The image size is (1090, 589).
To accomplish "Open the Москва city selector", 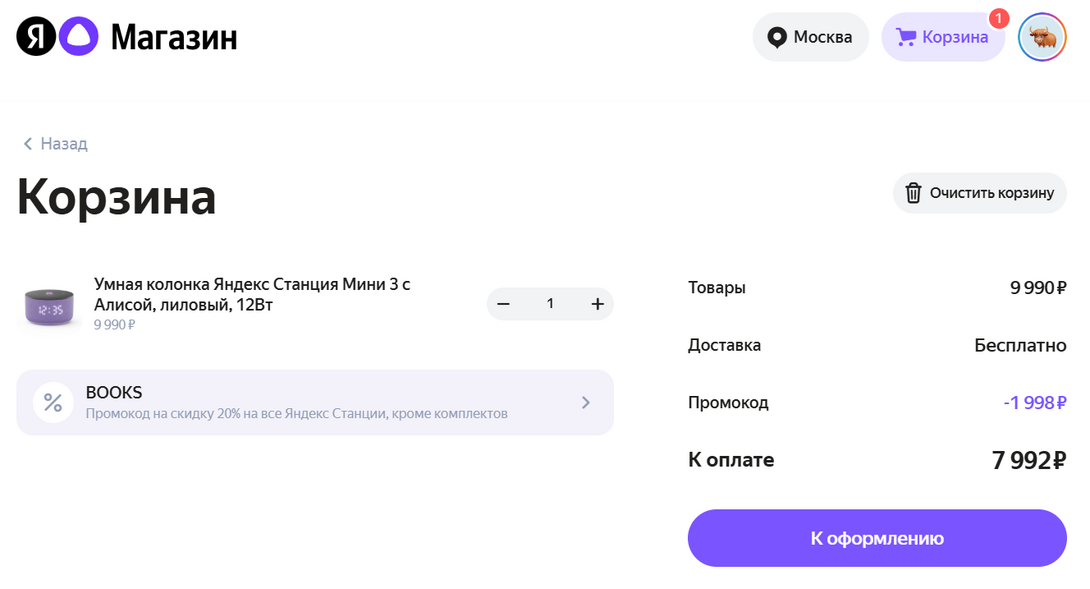I will point(811,37).
